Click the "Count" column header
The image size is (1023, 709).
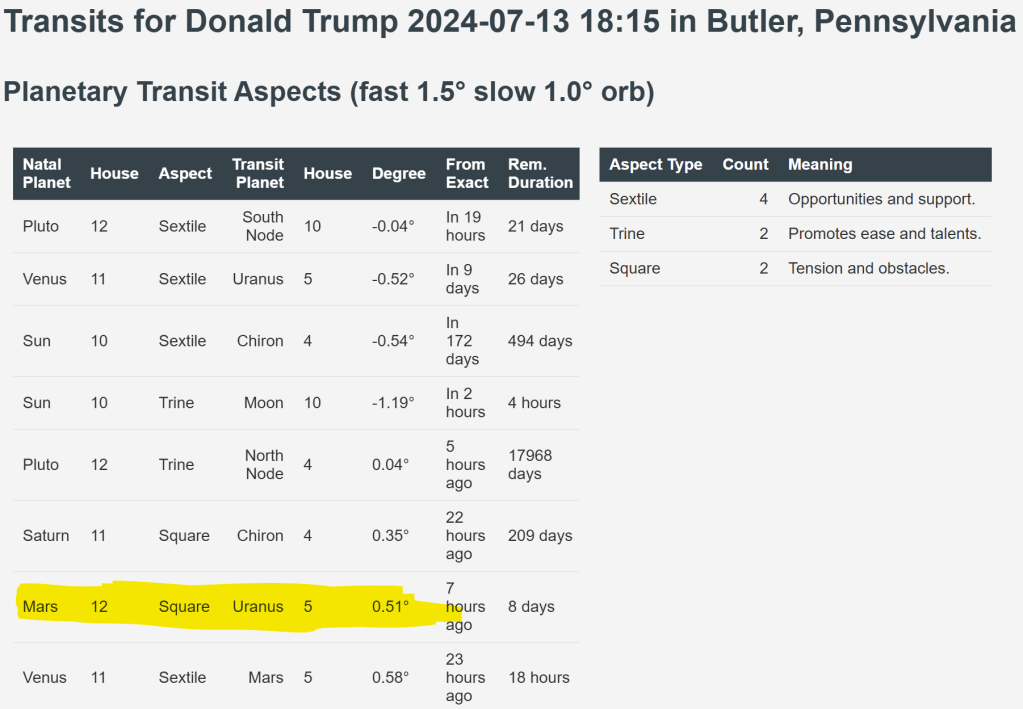pyautogui.click(x=745, y=164)
